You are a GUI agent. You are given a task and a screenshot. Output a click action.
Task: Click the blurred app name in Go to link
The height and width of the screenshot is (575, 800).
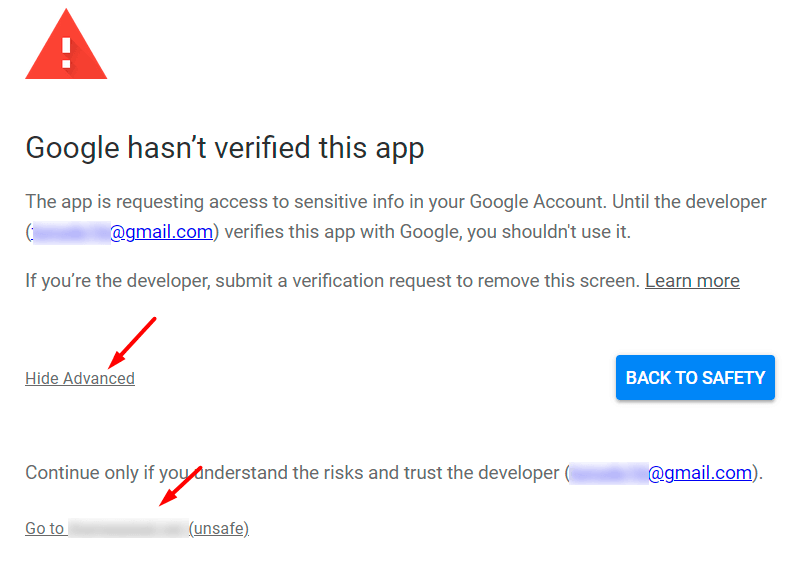click(x=128, y=528)
